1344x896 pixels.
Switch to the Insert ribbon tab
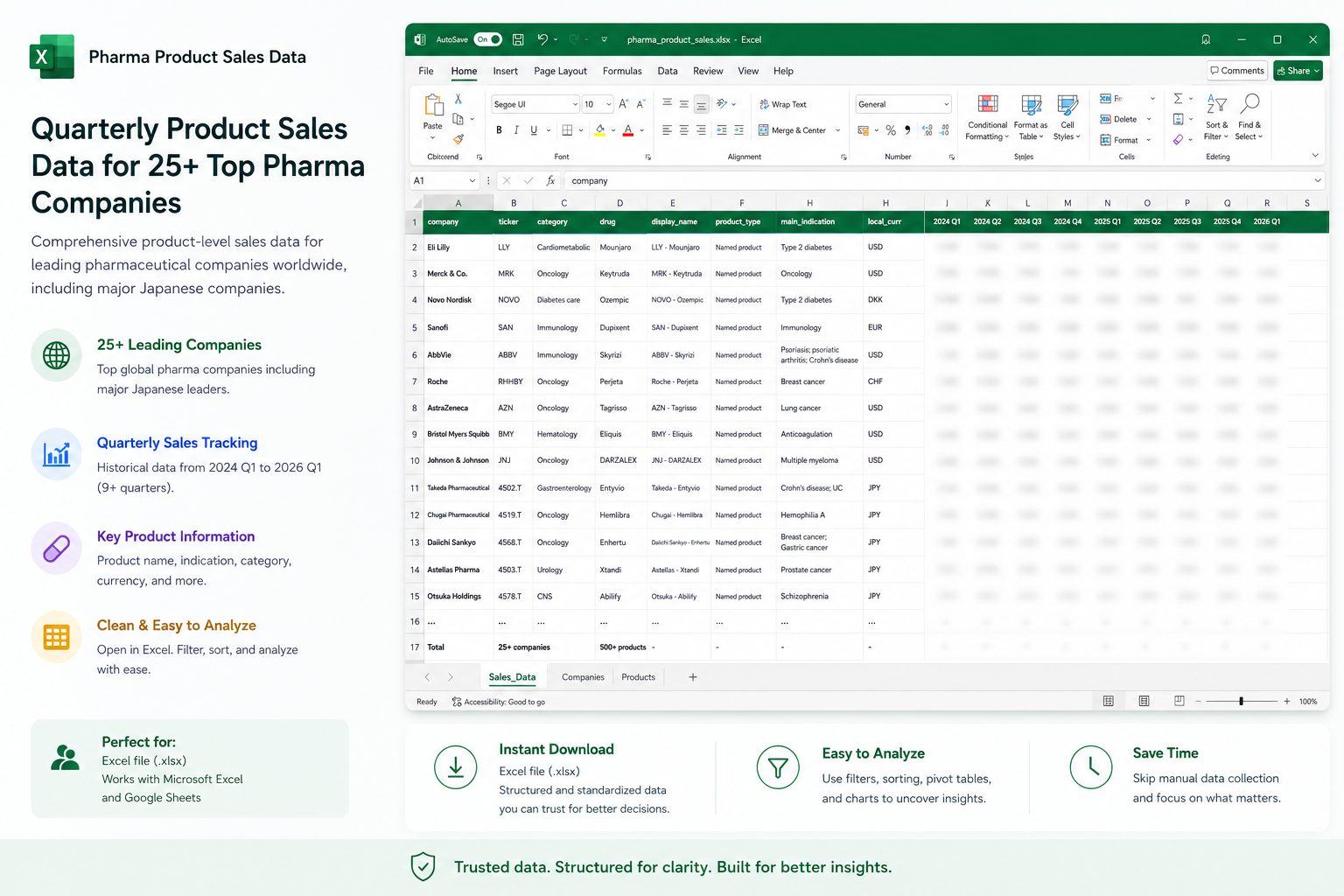[x=505, y=71]
